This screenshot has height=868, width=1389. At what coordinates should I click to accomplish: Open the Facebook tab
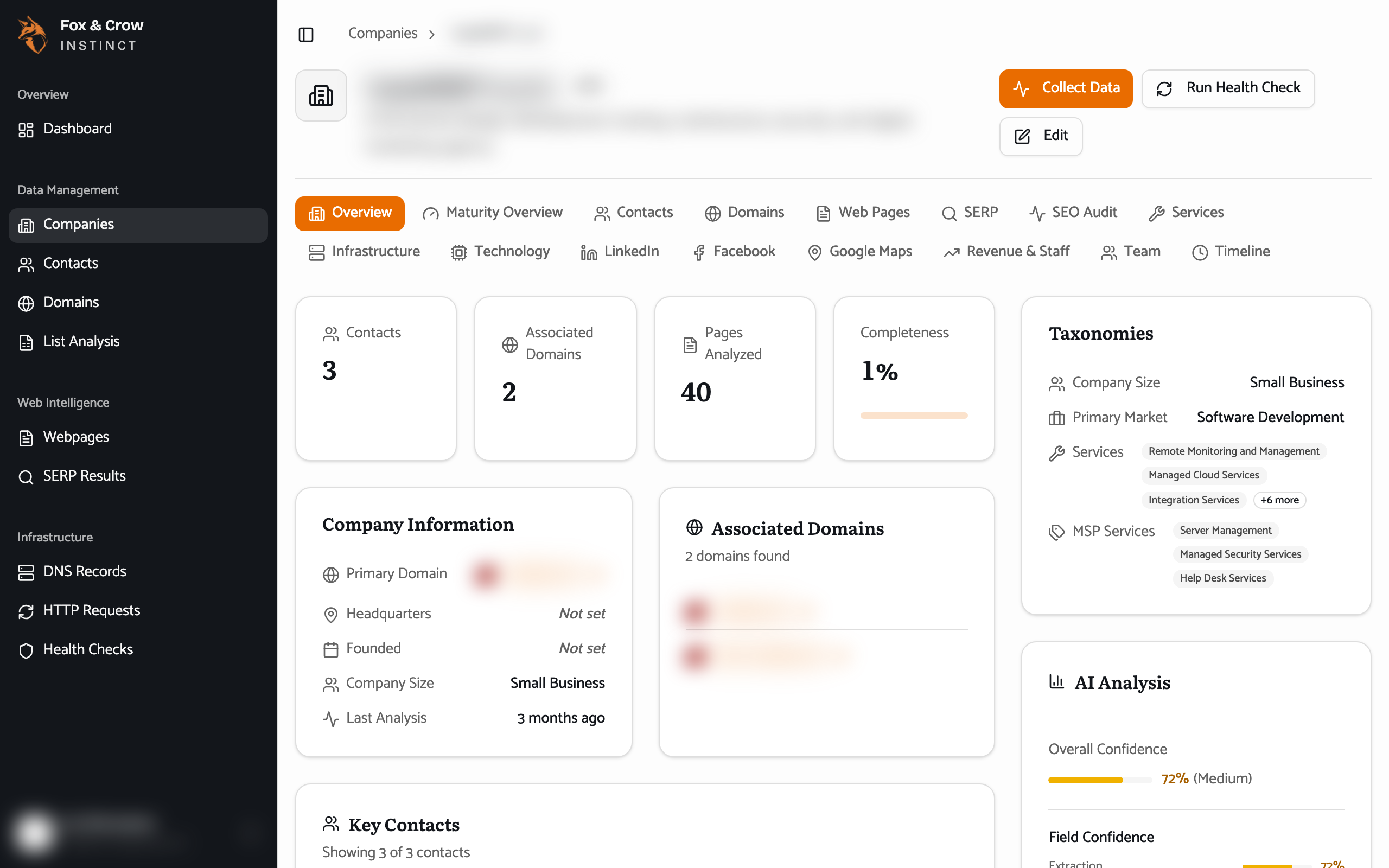click(x=734, y=252)
